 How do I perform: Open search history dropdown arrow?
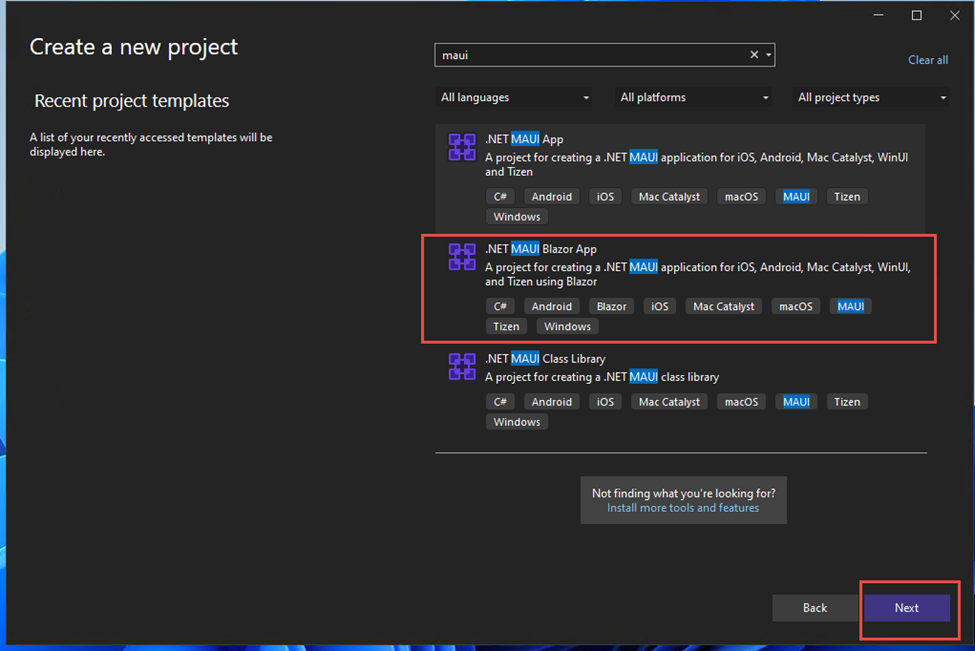768,55
